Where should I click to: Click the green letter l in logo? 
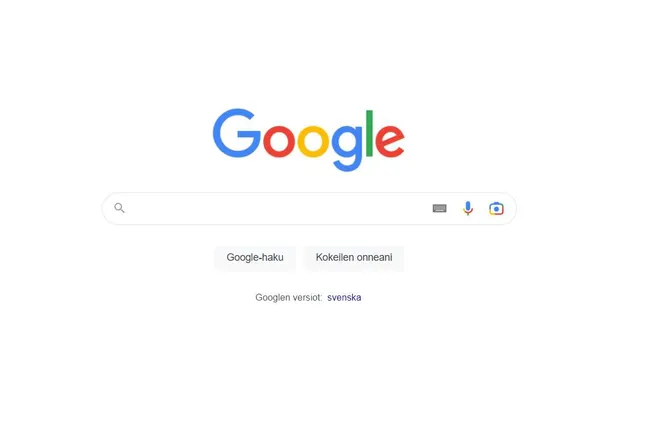(x=369, y=133)
